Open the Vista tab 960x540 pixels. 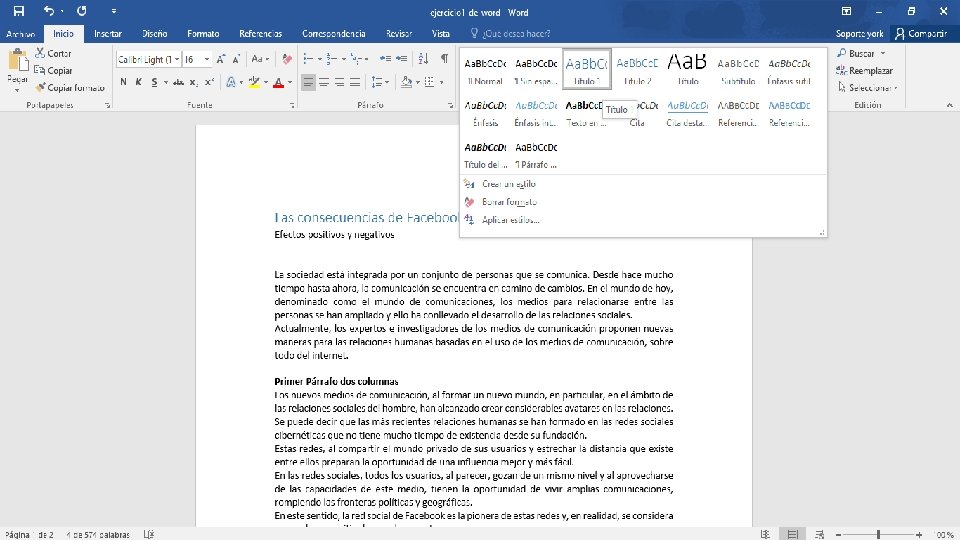coord(440,34)
